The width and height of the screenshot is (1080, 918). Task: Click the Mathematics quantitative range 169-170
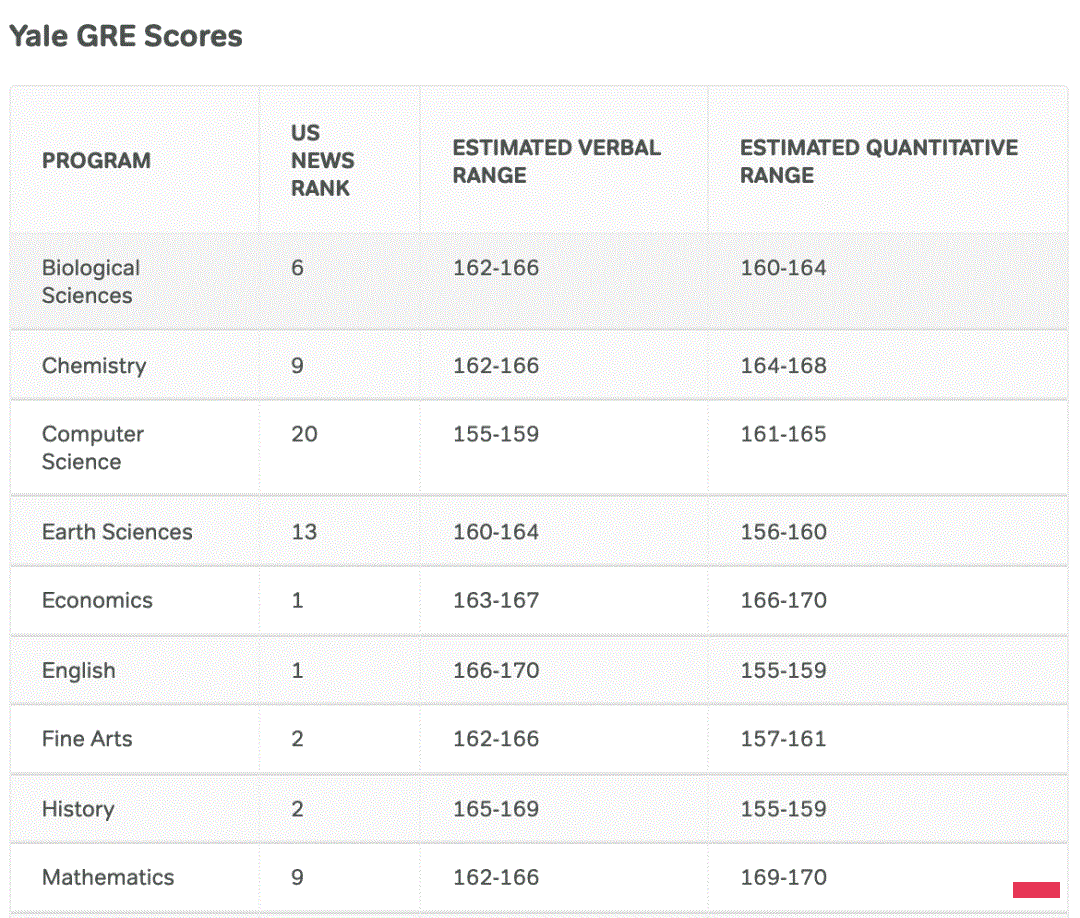(783, 877)
